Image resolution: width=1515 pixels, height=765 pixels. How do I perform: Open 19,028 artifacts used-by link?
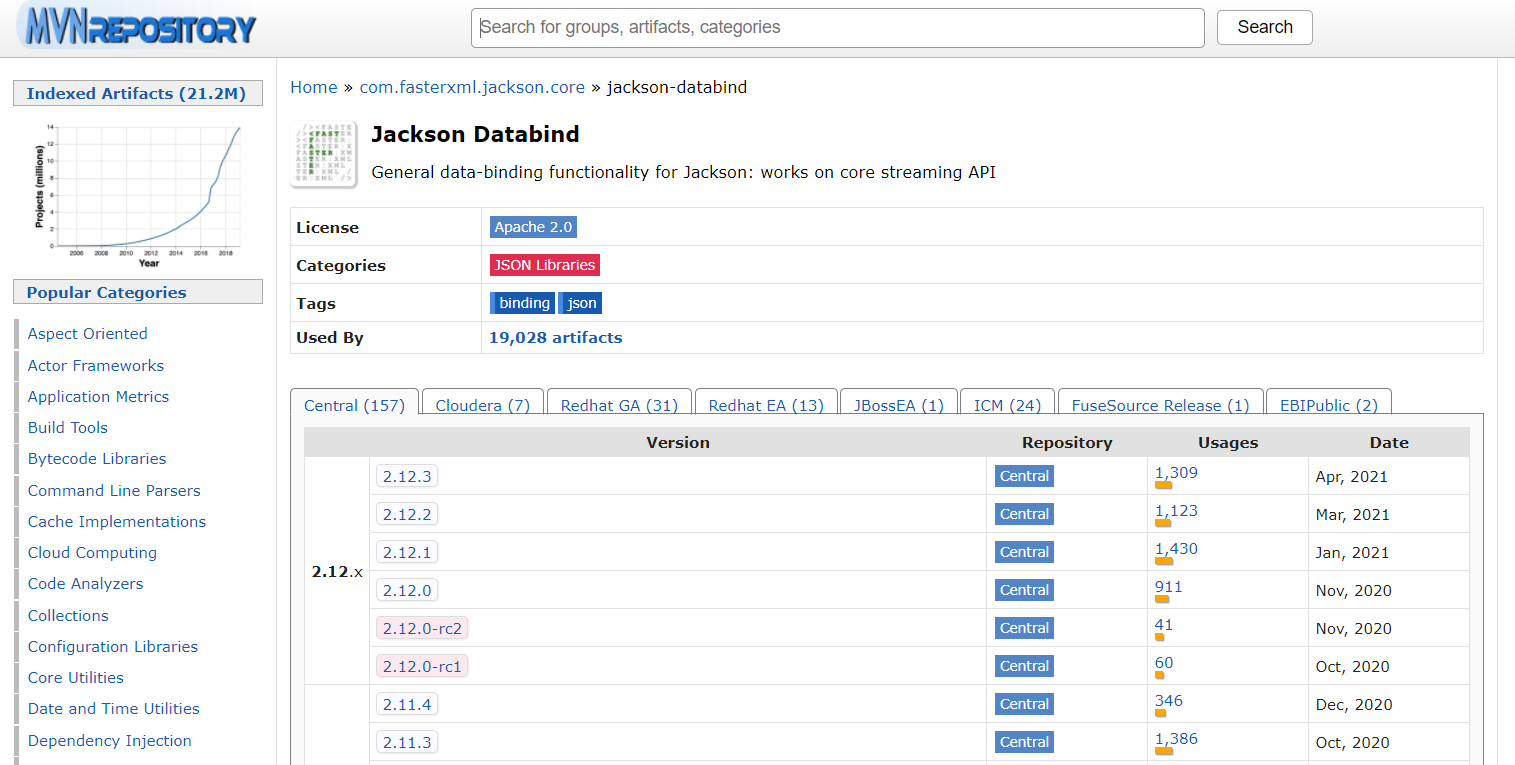pyautogui.click(x=555, y=338)
